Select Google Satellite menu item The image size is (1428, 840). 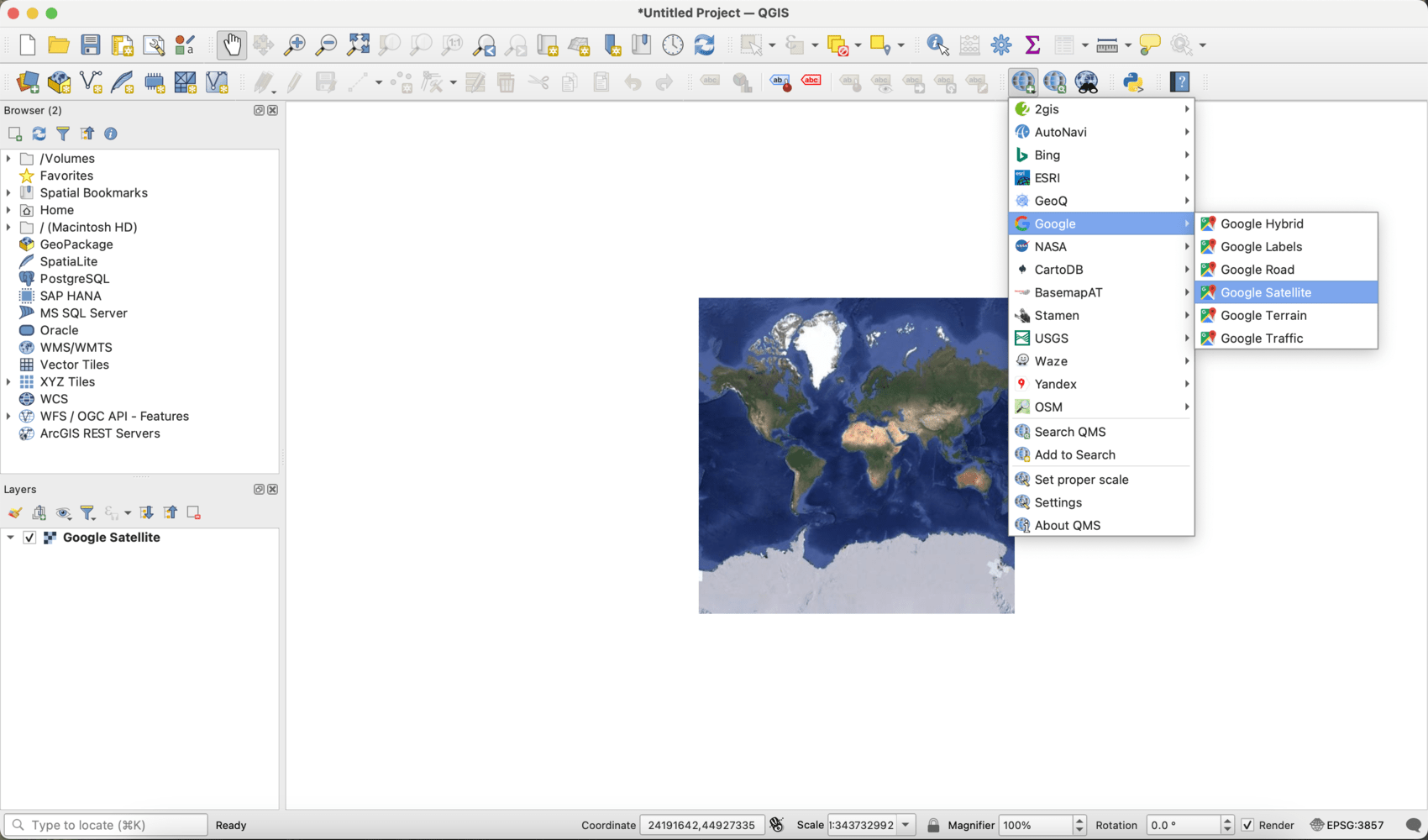tap(1286, 292)
